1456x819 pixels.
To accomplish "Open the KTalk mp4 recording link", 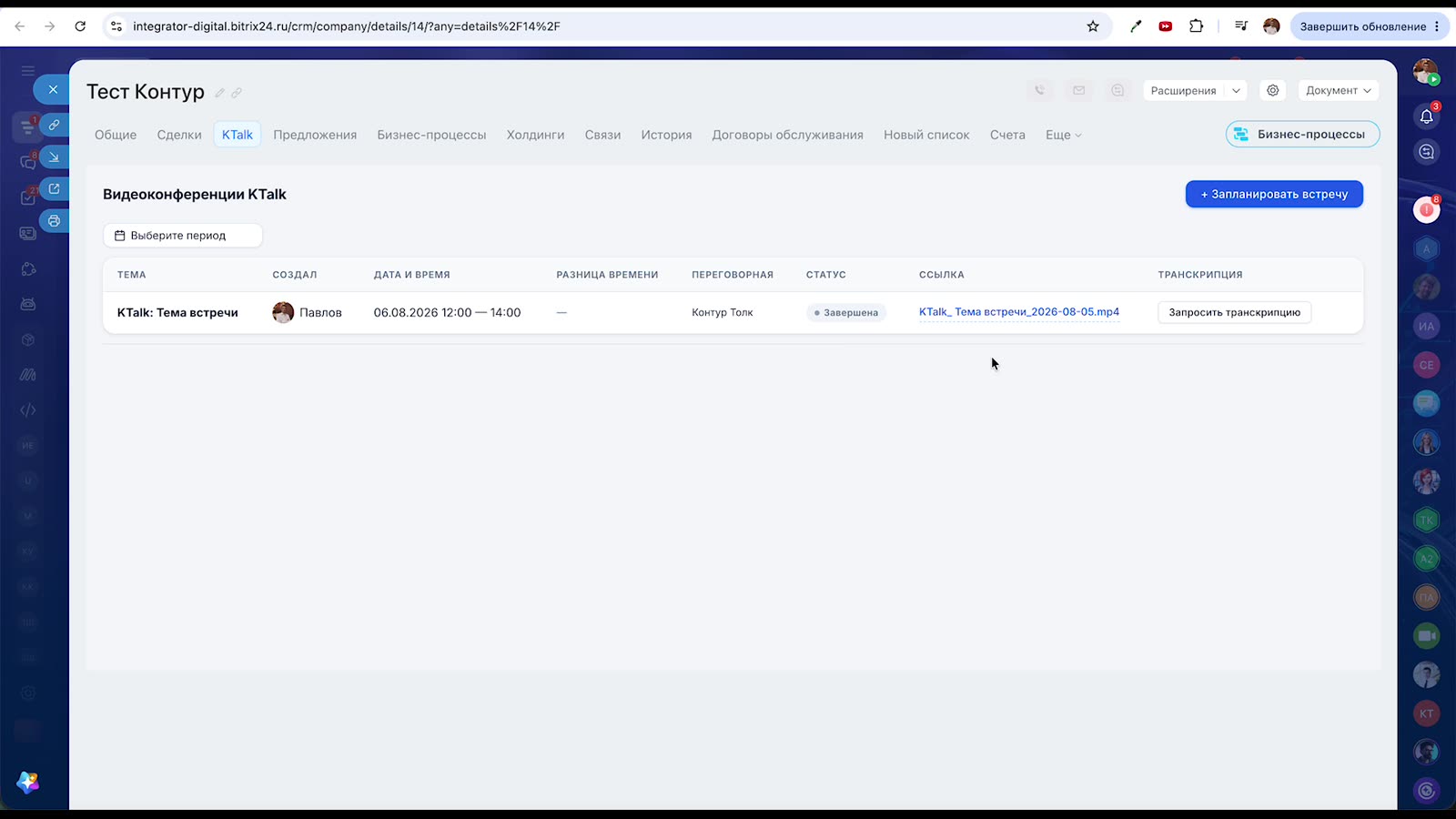I will [1019, 312].
